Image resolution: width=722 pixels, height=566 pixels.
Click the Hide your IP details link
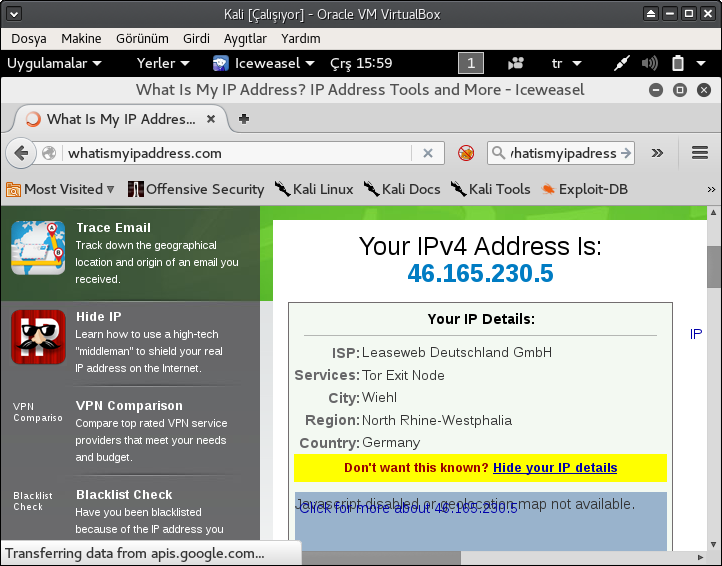[x=555, y=468]
